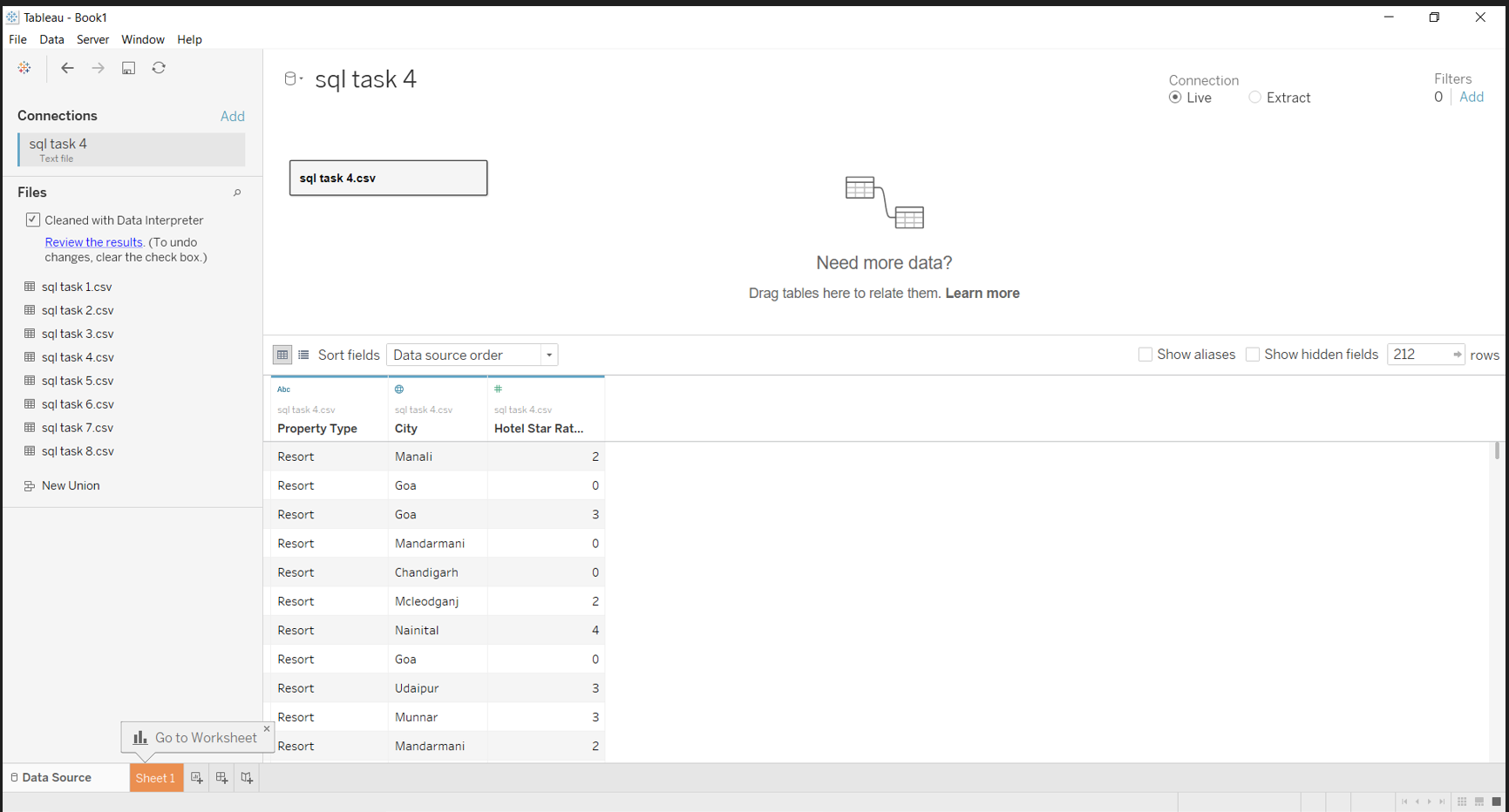Open the Server menu

[92, 39]
